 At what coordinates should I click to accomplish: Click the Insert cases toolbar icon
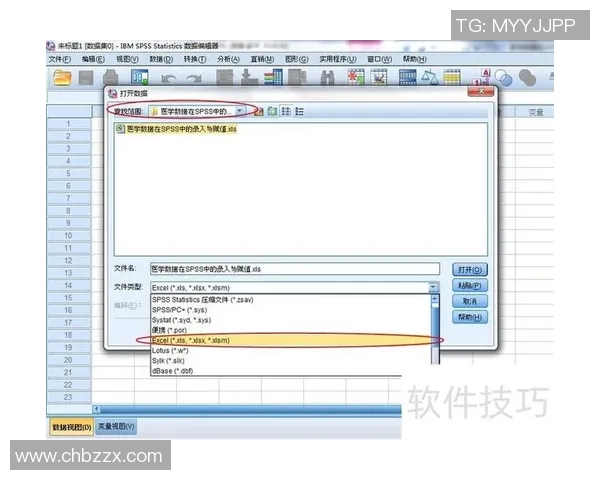[356, 77]
